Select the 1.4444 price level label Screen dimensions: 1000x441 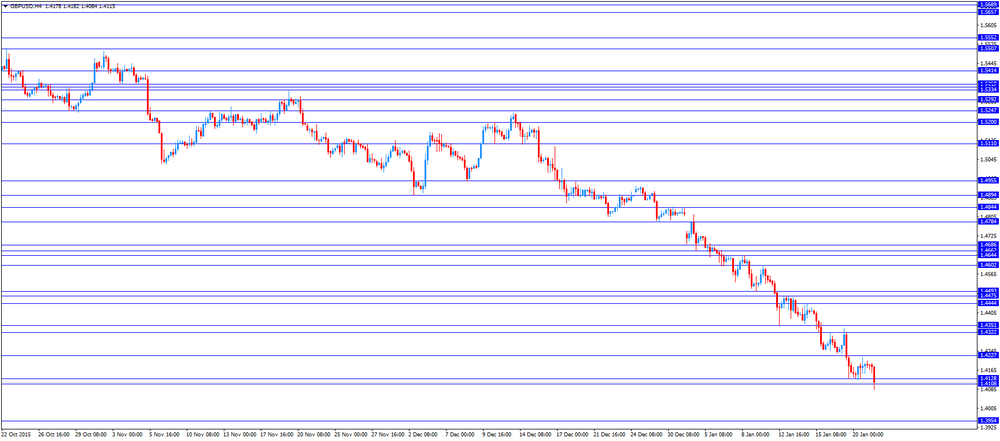[987, 303]
